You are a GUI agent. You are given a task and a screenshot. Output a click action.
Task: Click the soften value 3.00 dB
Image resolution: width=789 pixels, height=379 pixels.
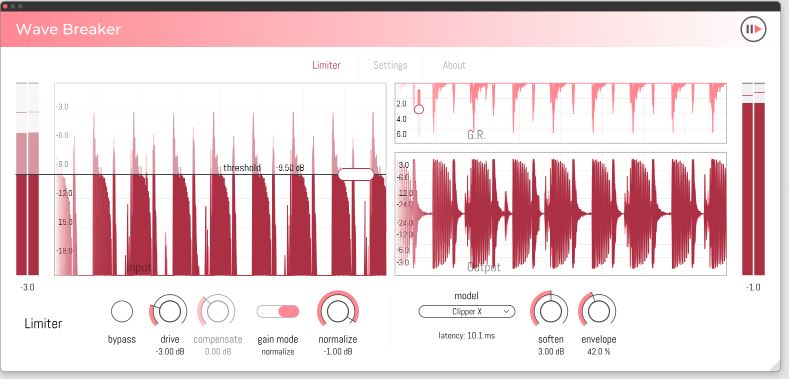tap(550, 352)
